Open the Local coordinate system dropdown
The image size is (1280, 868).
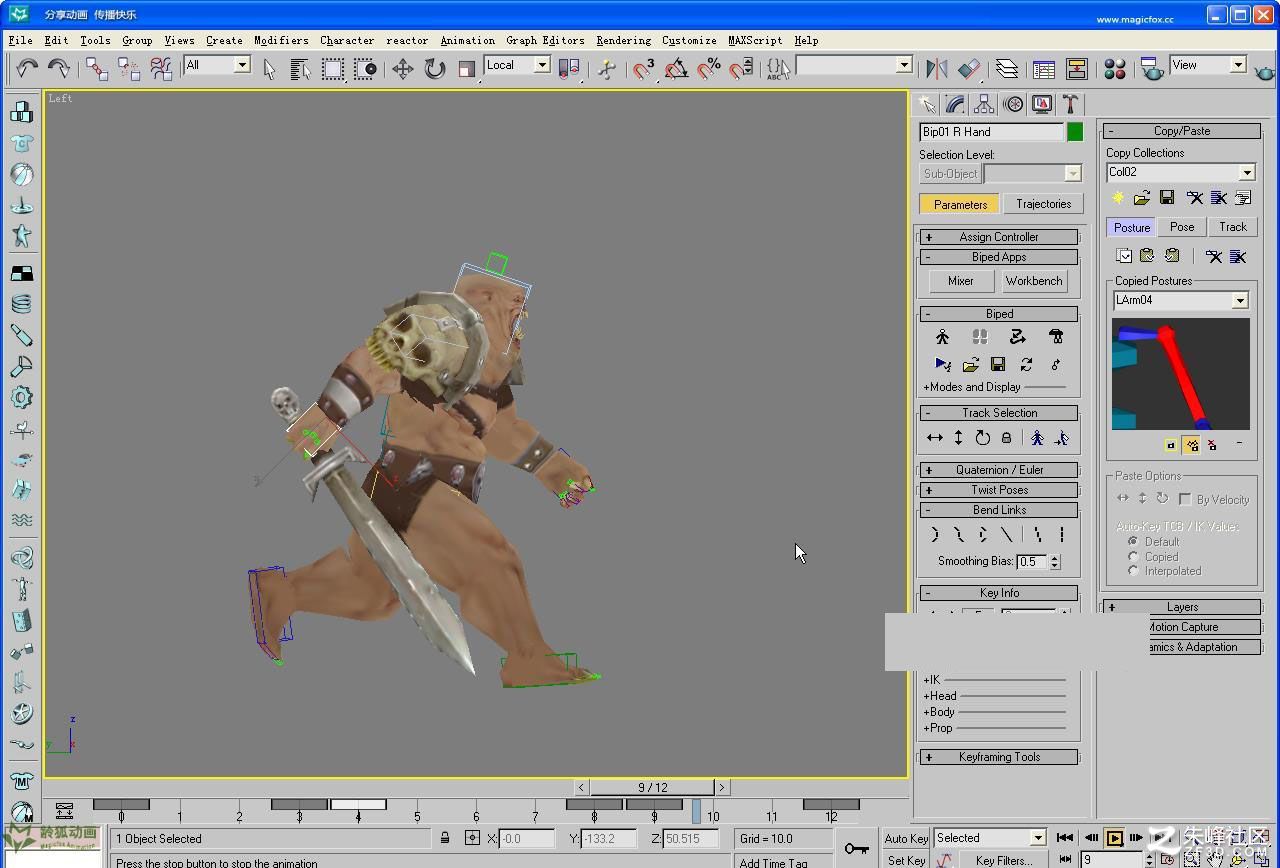coord(542,65)
